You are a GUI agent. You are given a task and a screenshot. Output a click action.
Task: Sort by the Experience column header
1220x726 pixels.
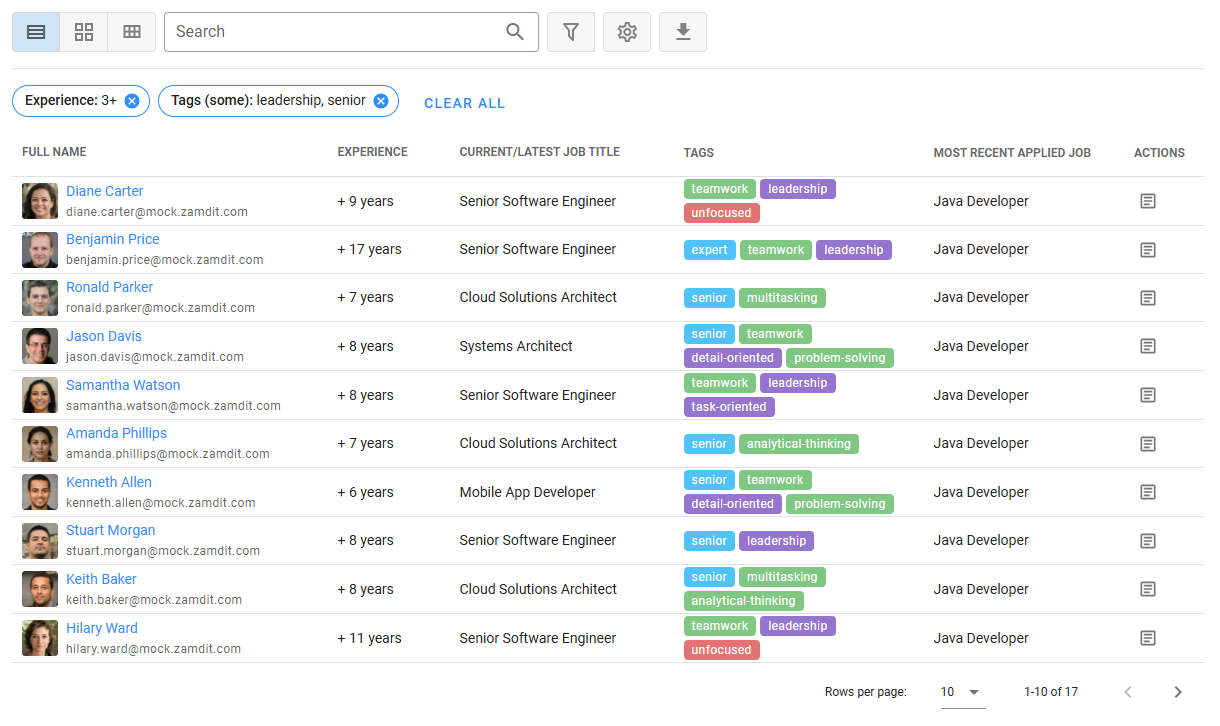click(x=372, y=152)
